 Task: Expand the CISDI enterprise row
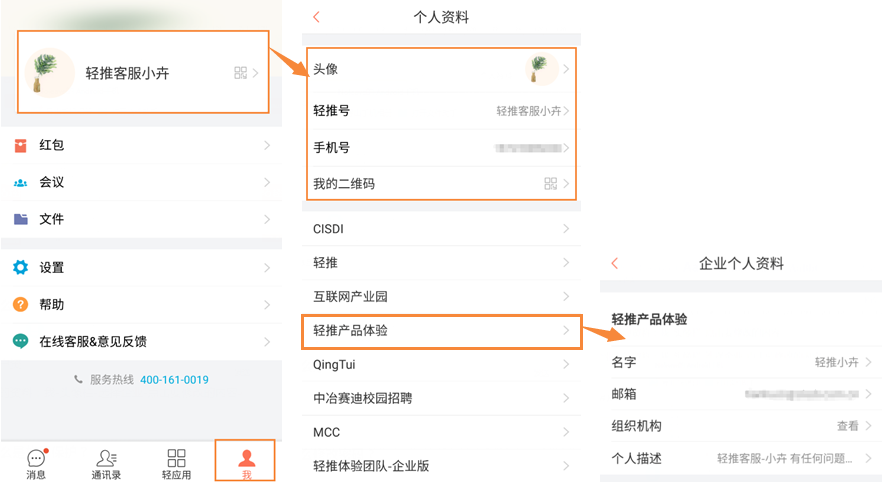tap(441, 229)
